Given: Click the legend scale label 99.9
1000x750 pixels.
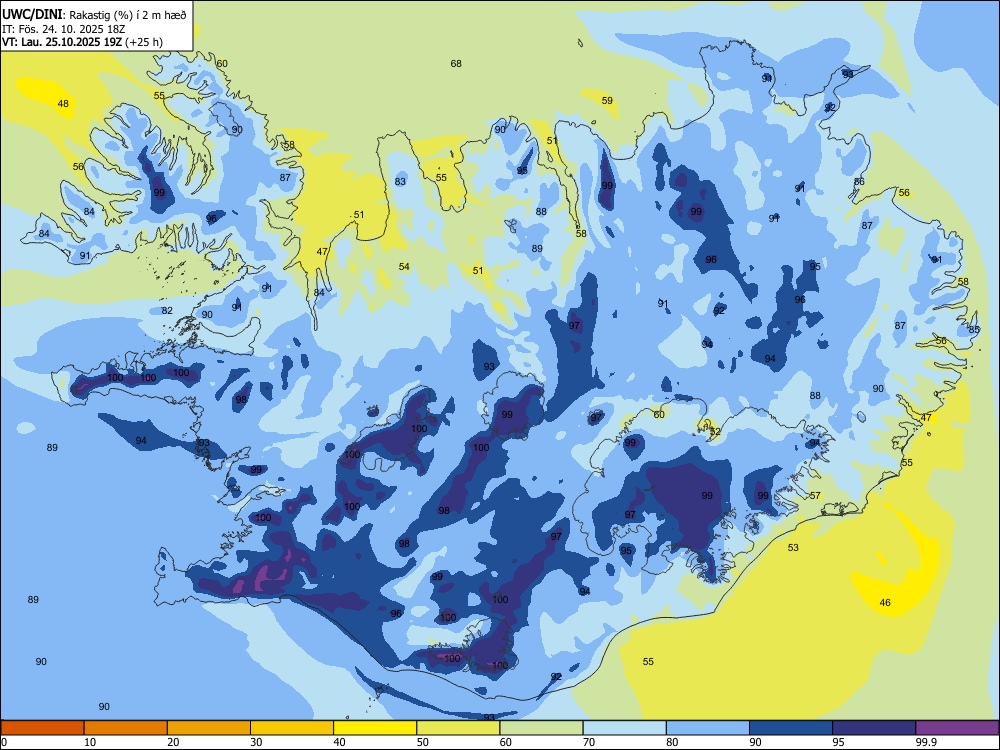Looking at the screenshot, I should [x=925, y=742].
